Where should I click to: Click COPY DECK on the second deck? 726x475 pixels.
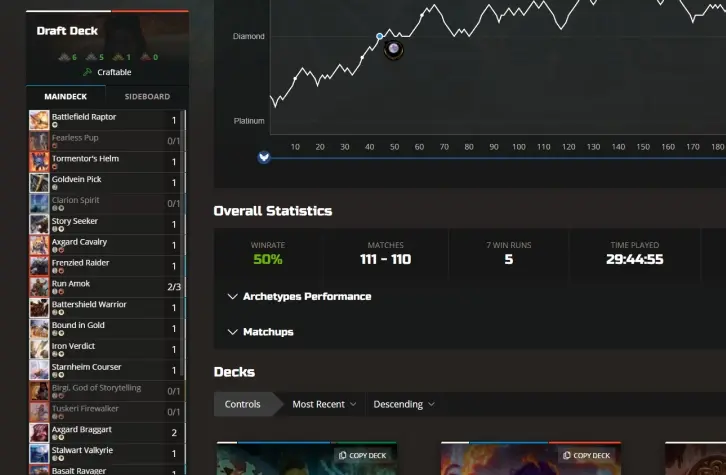point(587,455)
